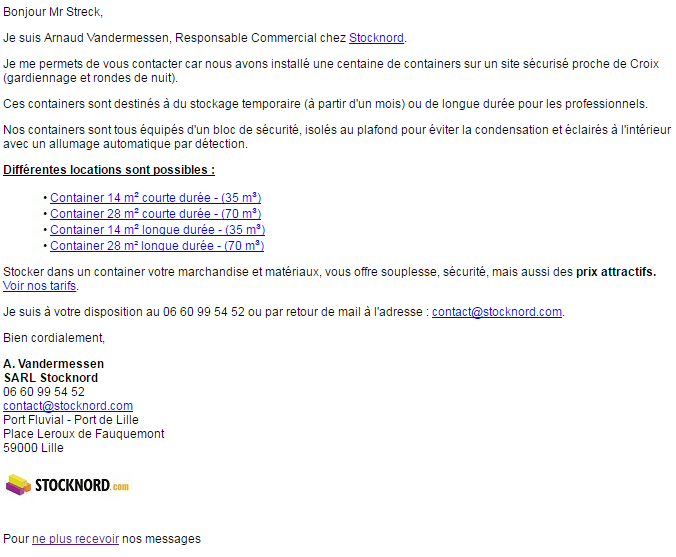Click the Différentes locations sont possibles heading
This screenshot has width=676, height=557.
coord(109,169)
